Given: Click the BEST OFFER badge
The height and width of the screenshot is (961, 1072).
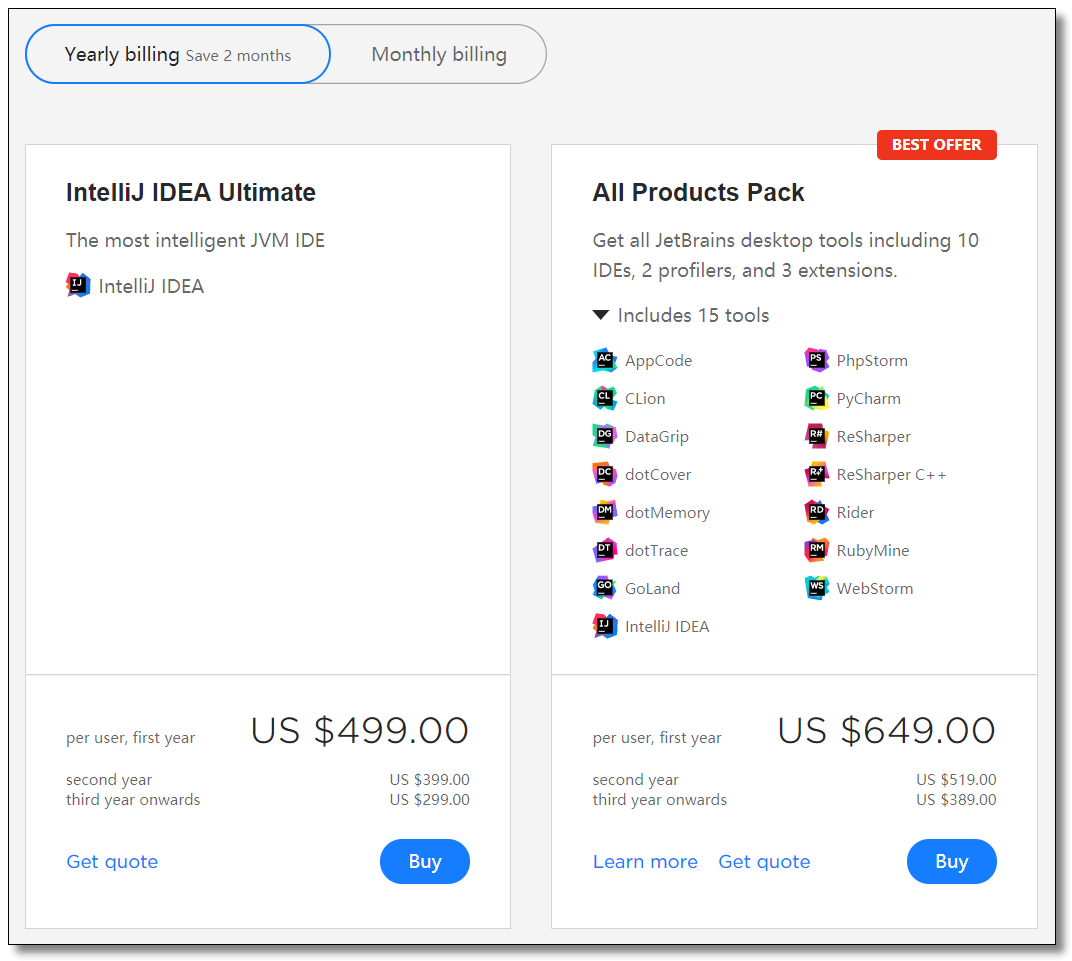Looking at the screenshot, I should tap(936, 145).
